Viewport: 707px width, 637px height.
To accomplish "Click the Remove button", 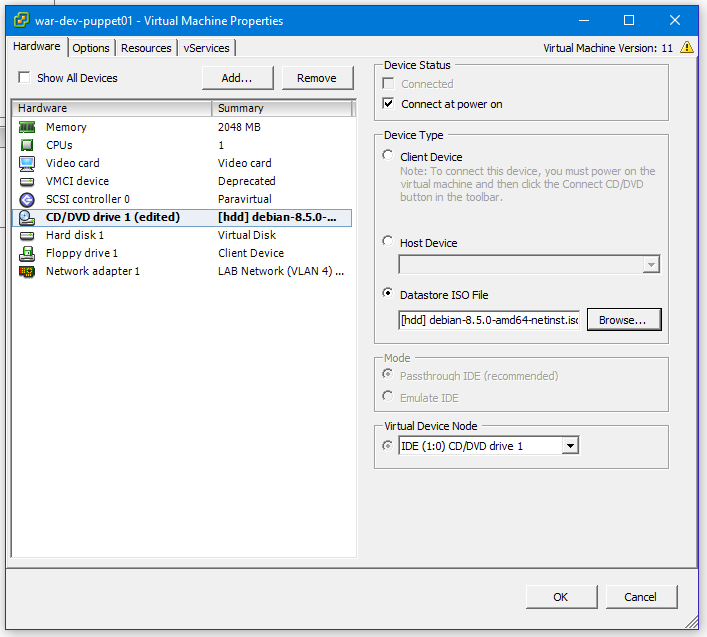I will coord(317,78).
